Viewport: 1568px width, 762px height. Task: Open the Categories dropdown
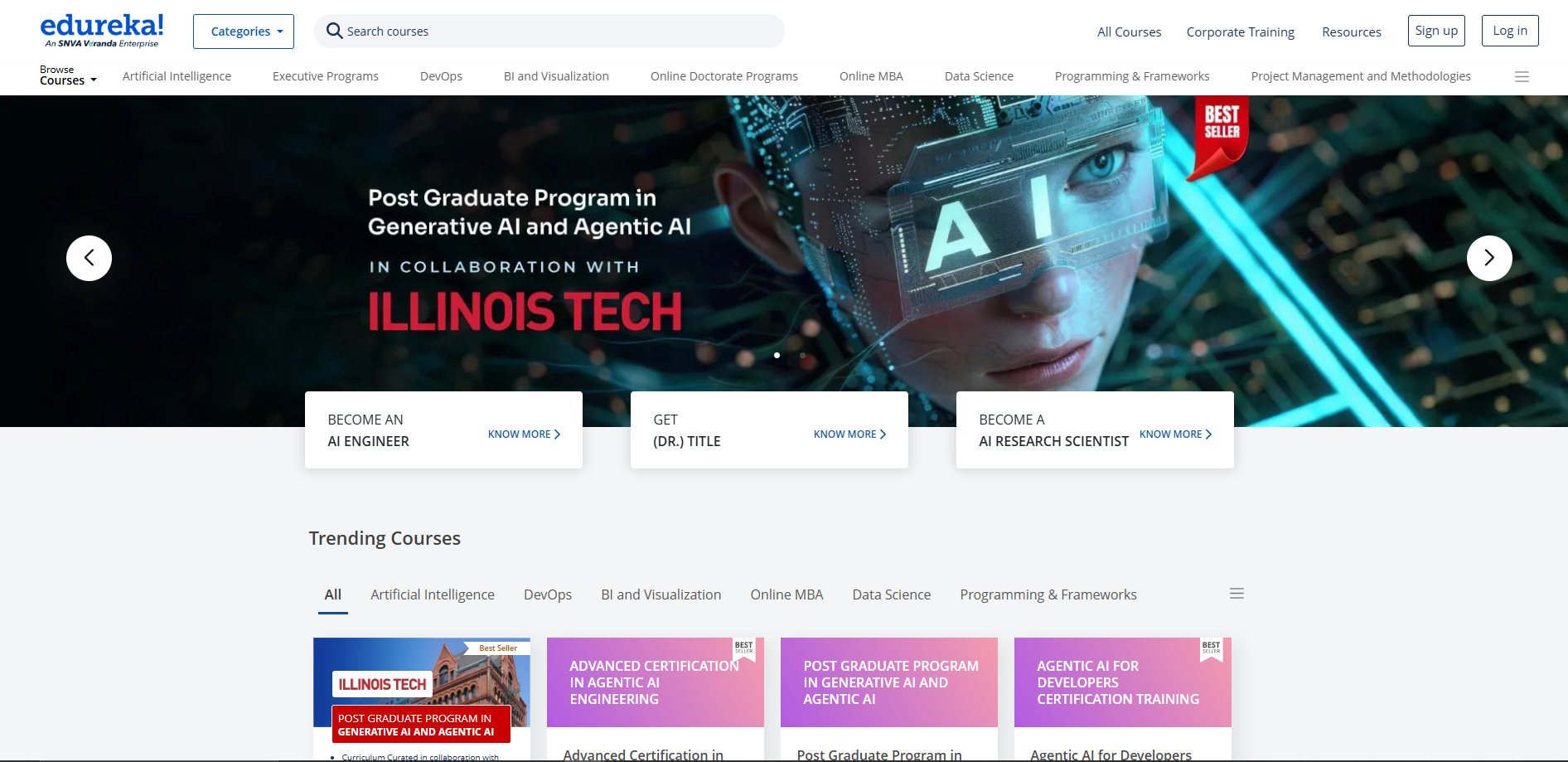tap(244, 32)
